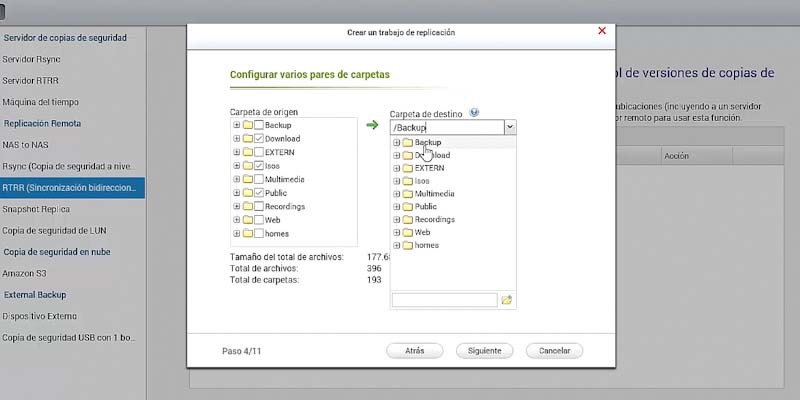Click Backup folder icon in destination list
800x400 pixels.
point(408,142)
